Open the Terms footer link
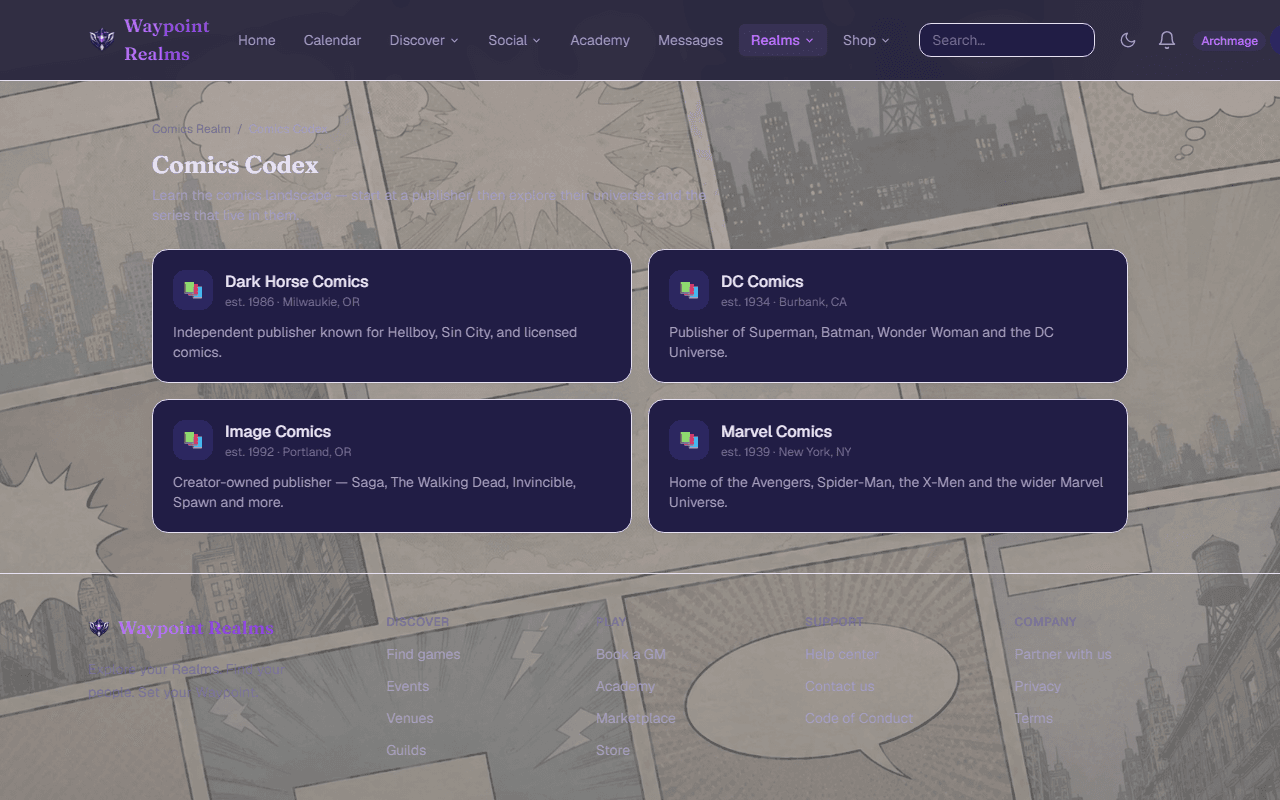Image resolution: width=1280 pixels, height=800 pixels. [1034, 718]
